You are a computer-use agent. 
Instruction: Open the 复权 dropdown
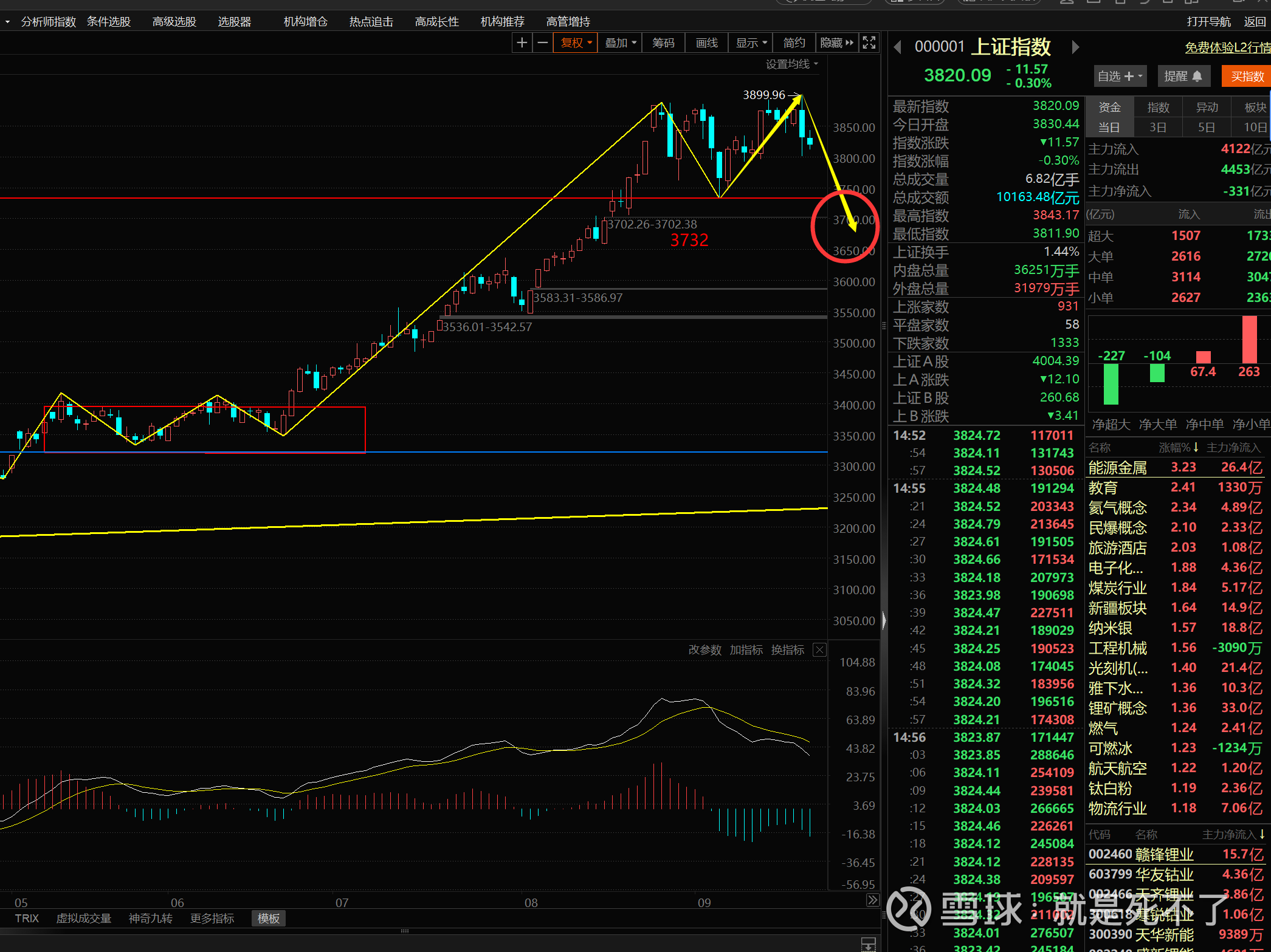[575, 43]
